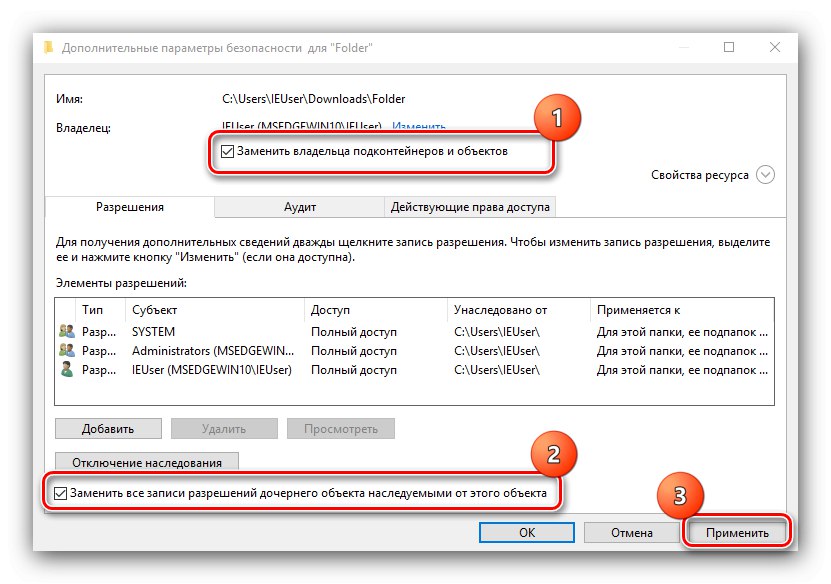
Task: Click the 'Отмена' button
Action: click(x=632, y=533)
